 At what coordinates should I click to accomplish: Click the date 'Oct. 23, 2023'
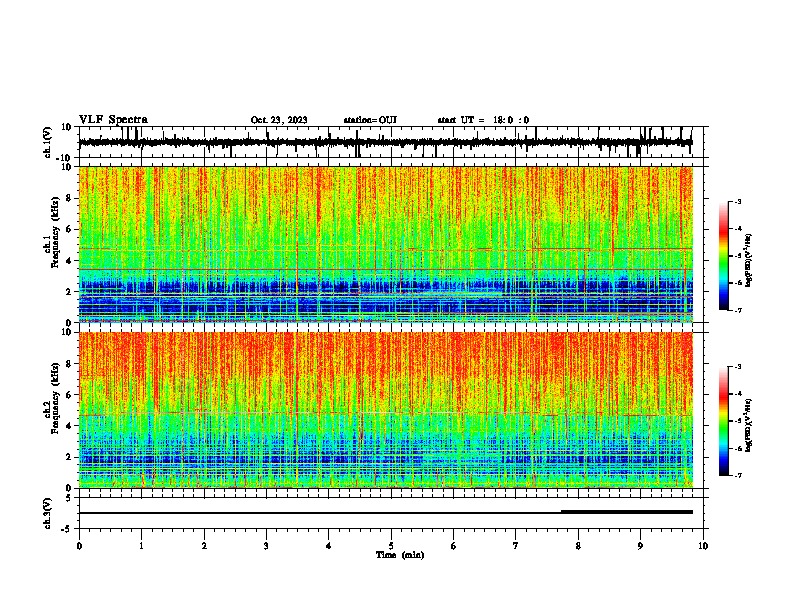tap(279, 120)
